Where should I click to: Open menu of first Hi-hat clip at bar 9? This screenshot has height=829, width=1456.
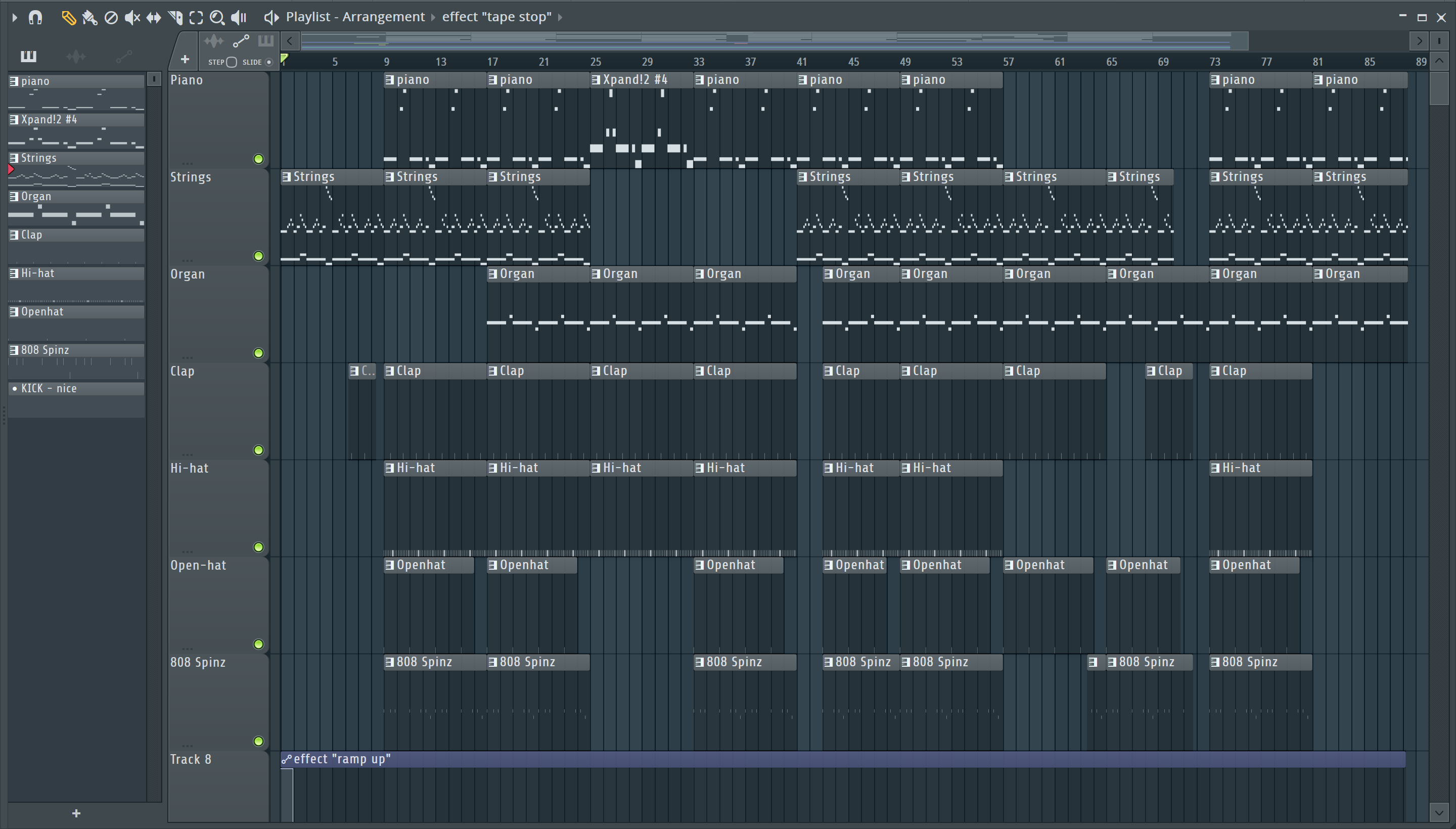pos(389,468)
